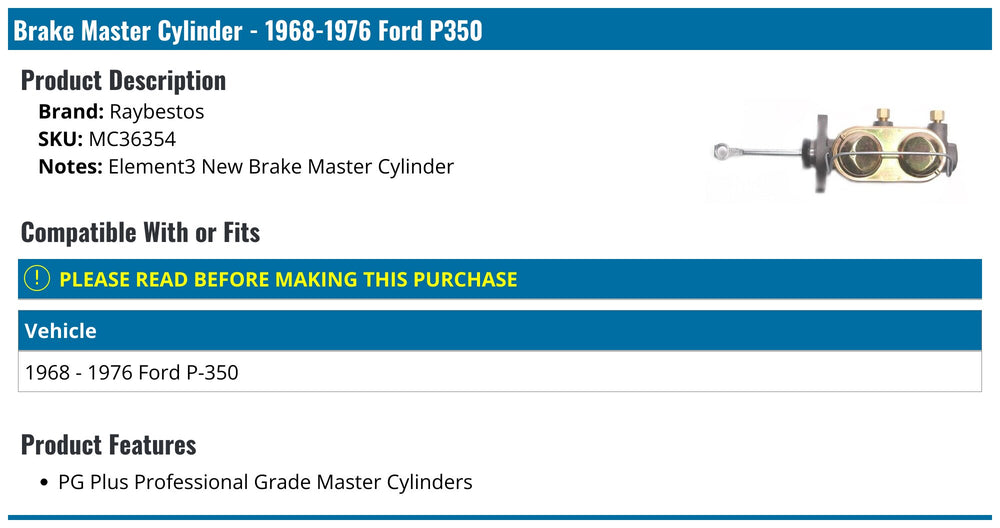This screenshot has height=528, width=1000.
Task: Click the SKU value MC36354
Action: tap(132, 139)
